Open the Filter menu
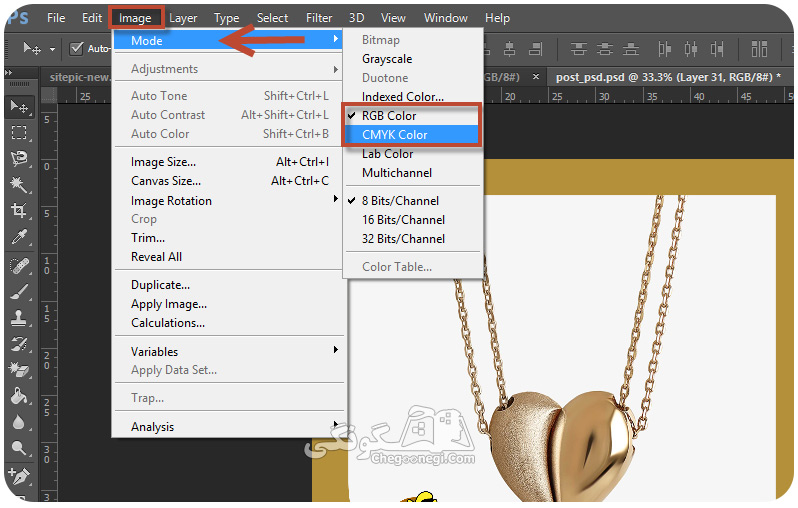 (x=319, y=18)
